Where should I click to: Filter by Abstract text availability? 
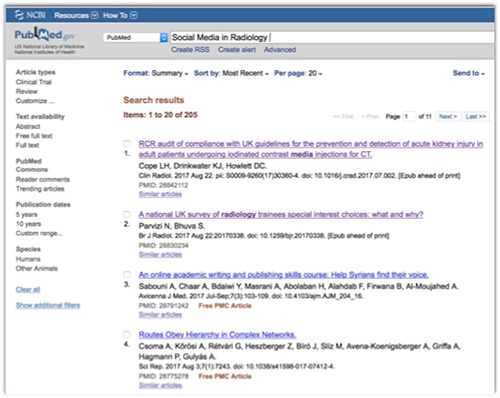28,126
